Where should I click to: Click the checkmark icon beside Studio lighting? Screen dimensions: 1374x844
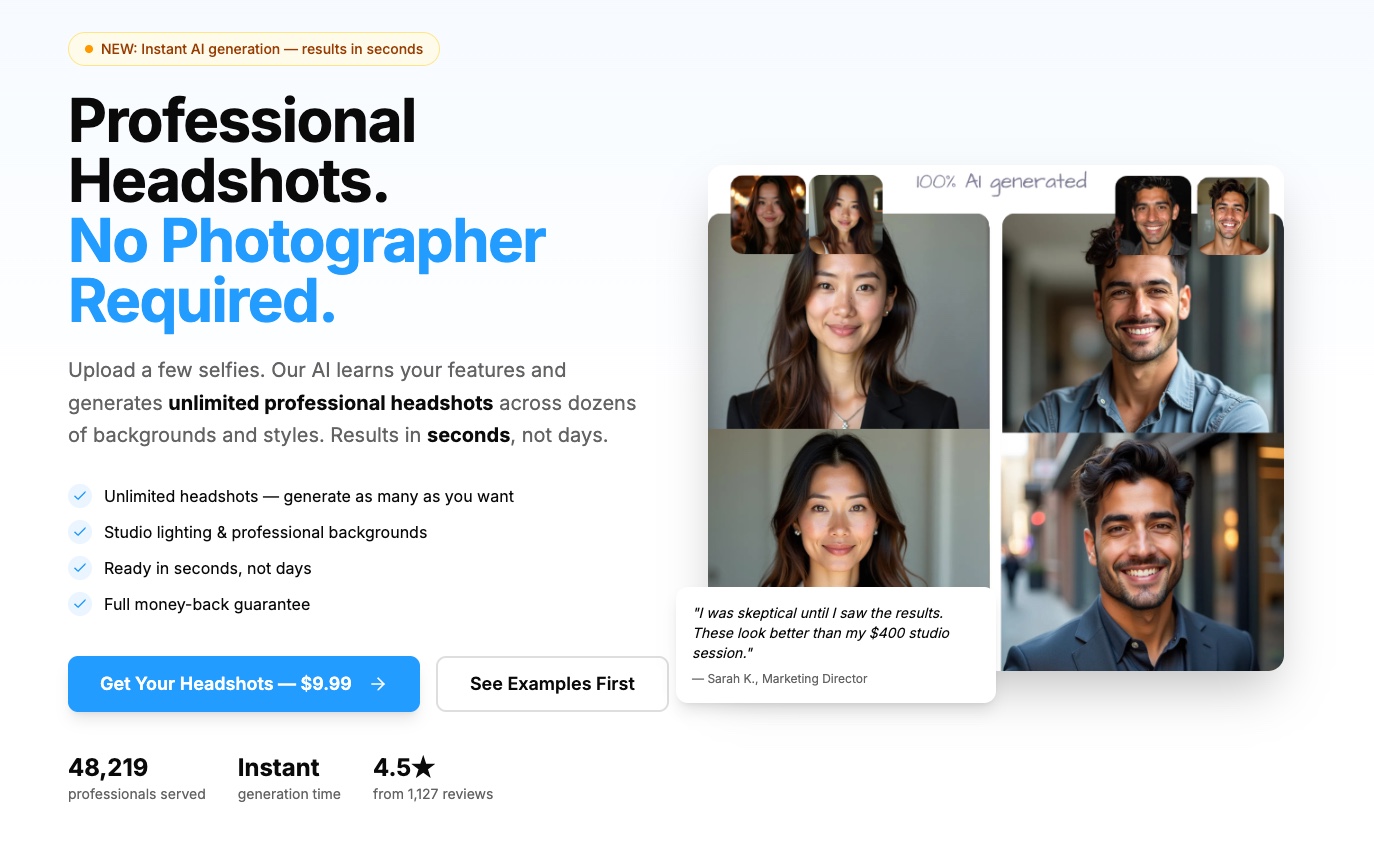80,532
